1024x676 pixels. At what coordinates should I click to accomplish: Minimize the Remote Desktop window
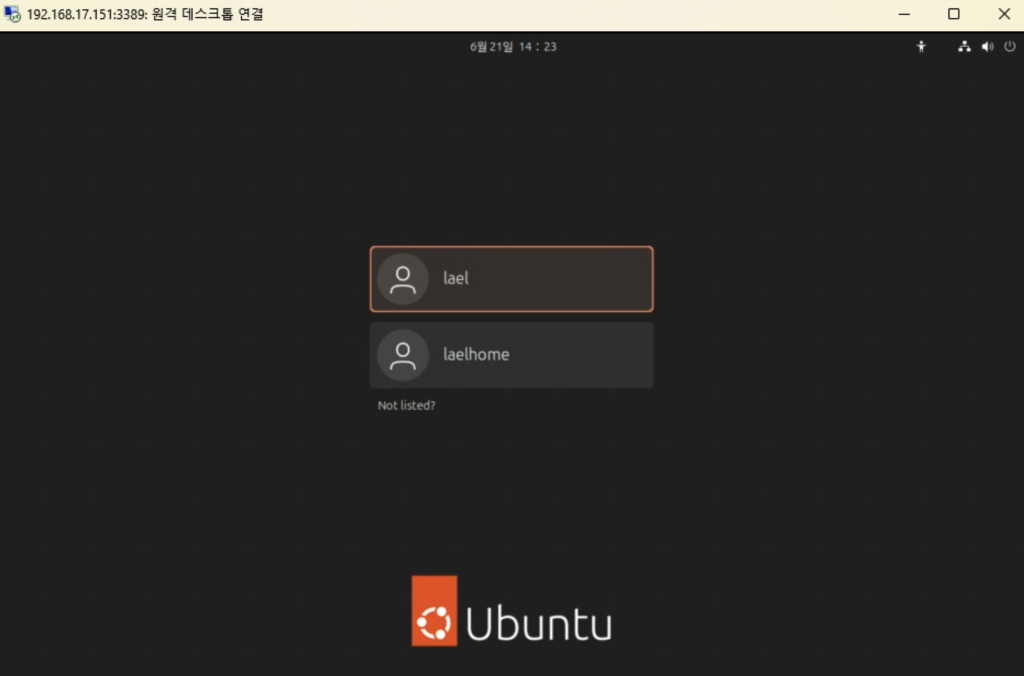[904, 14]
